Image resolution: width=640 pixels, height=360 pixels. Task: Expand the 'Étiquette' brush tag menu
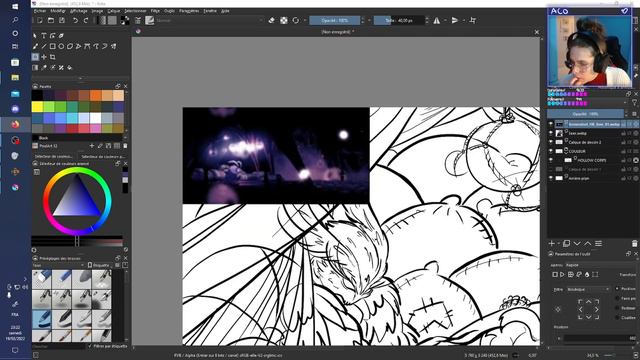[x=100, y=265]
